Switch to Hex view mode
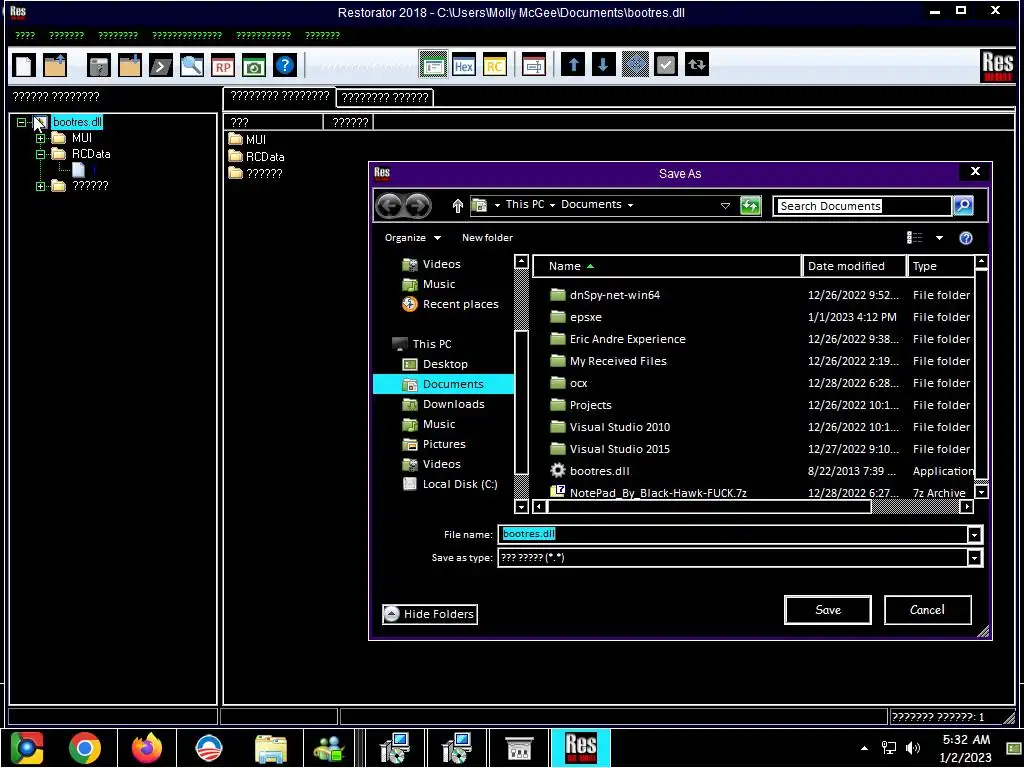 [x=464, y=65]
